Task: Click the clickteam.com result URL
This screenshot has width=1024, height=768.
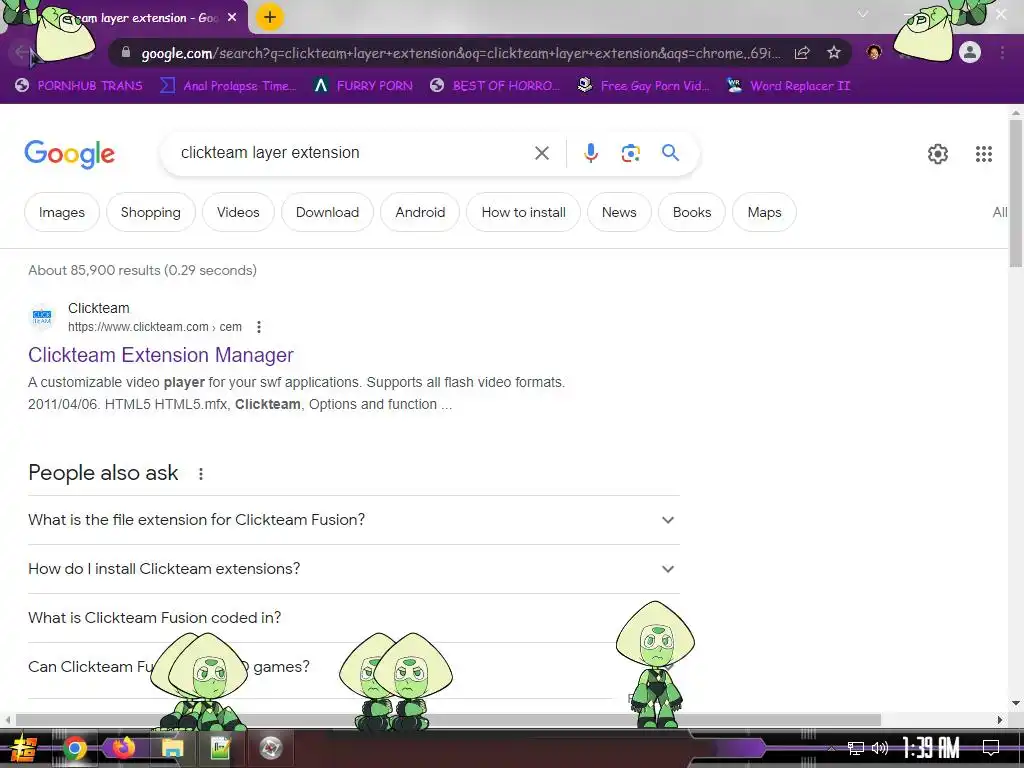Action: (155, 327)
